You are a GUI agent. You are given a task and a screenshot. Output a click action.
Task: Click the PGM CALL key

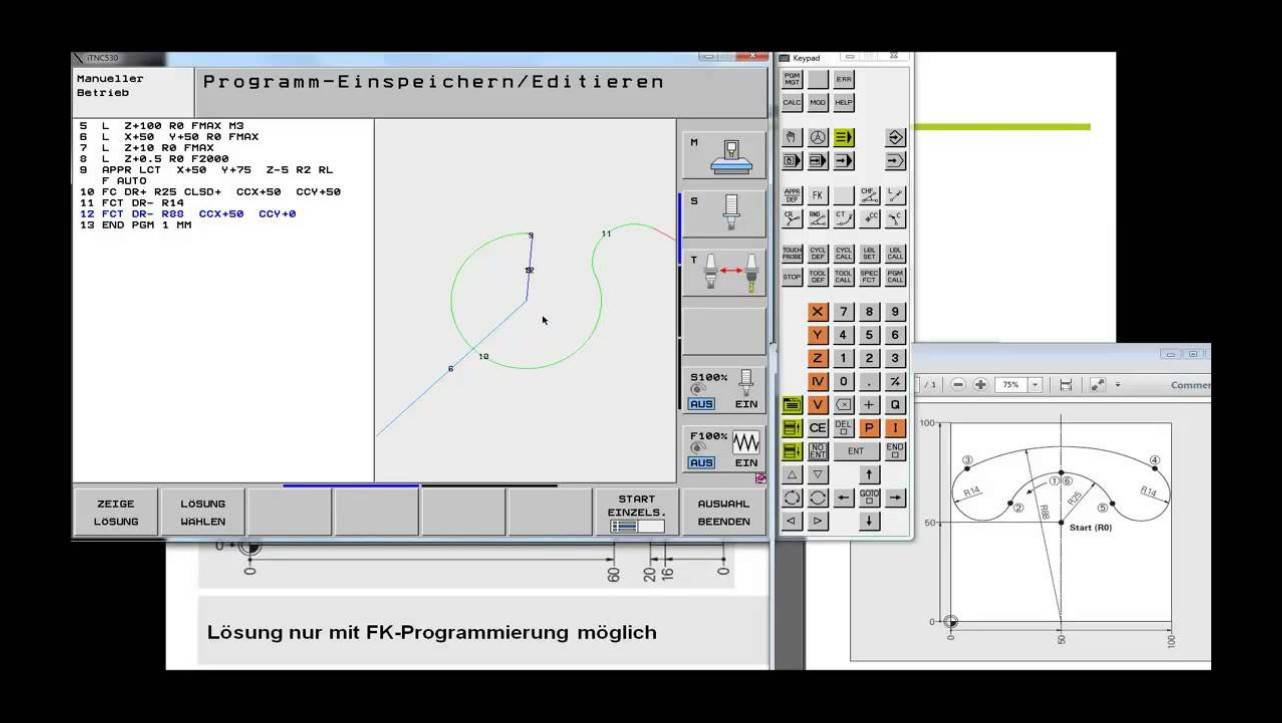[895, 276]
